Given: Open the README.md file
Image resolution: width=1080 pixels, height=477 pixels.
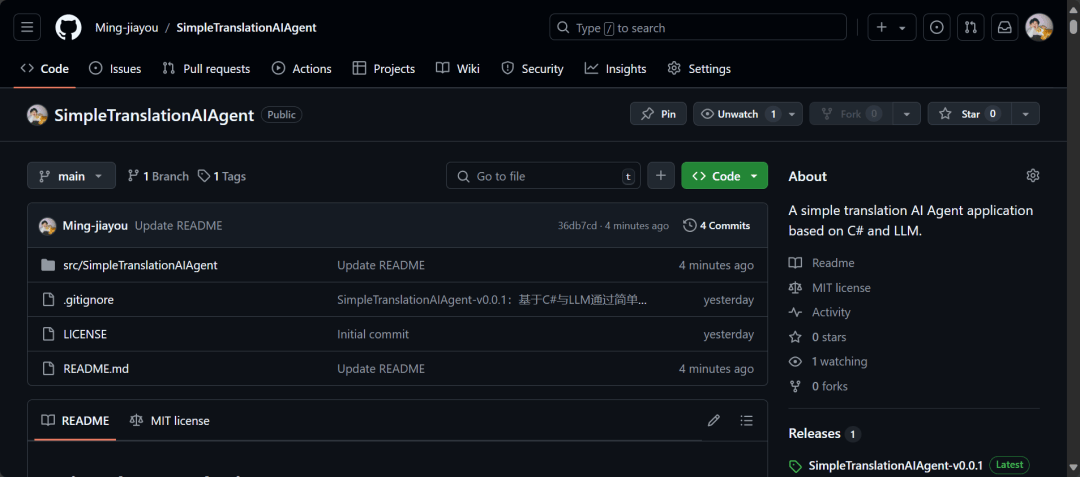Looking at the screenshot, I should pos(96,368).
